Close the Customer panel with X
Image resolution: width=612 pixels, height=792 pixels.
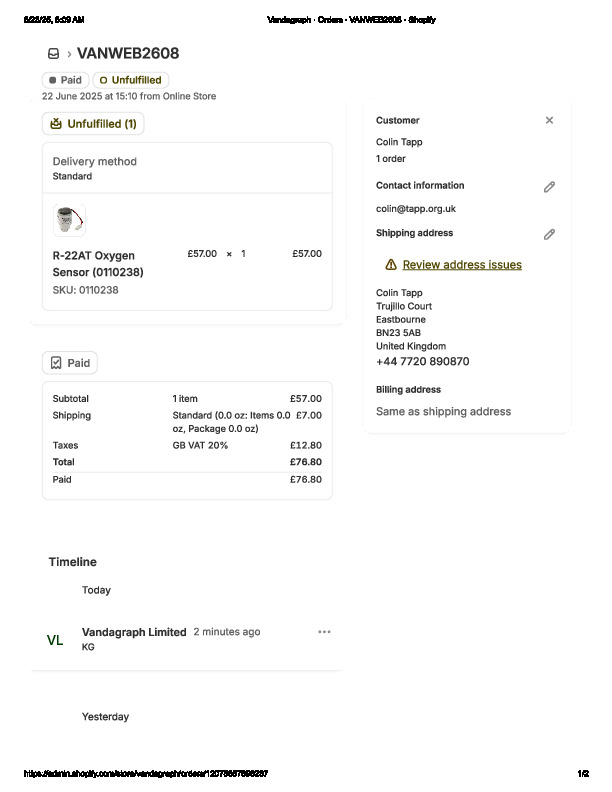pyautogui.click(x=549, y=120)
